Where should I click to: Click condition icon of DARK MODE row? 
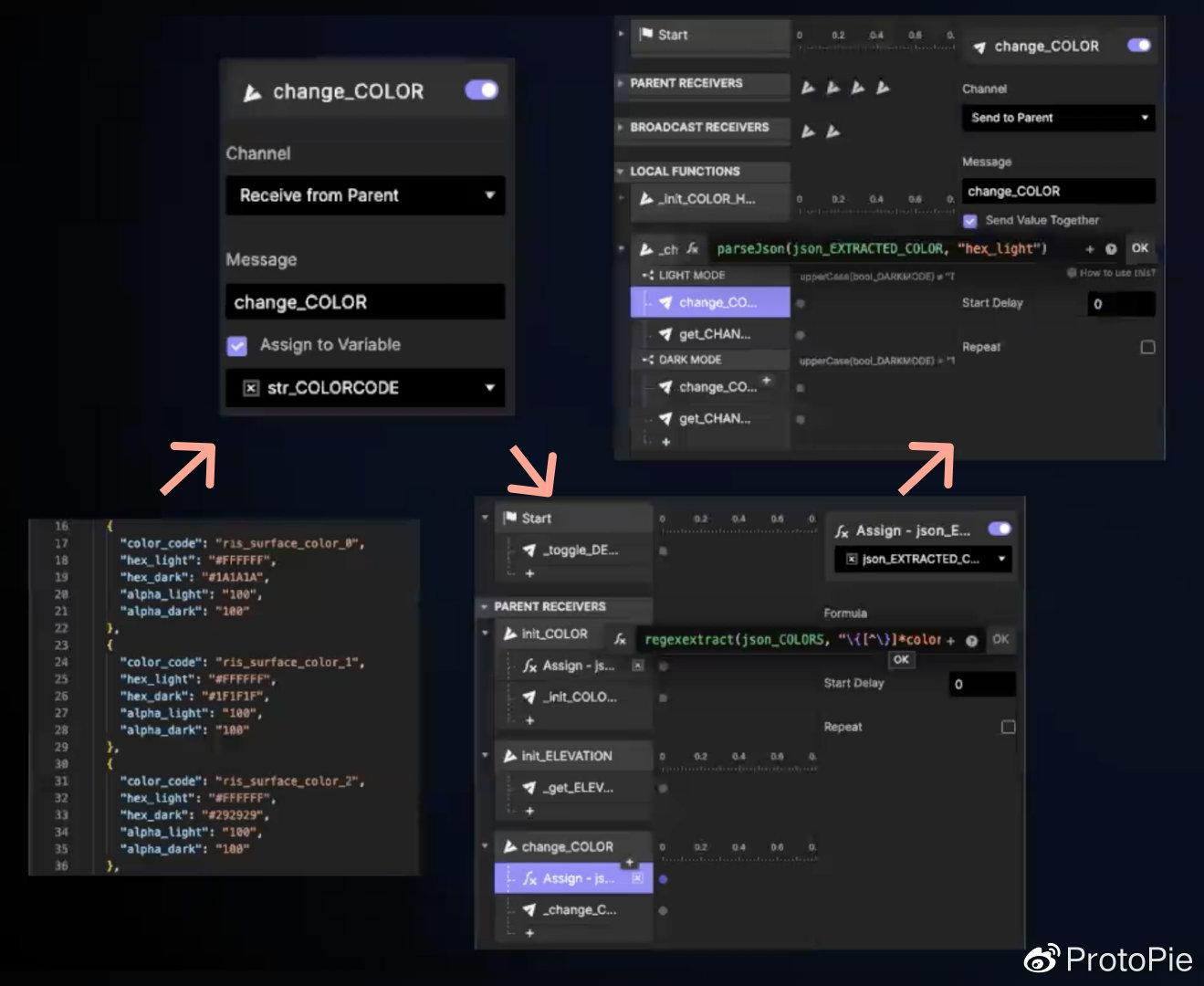(x=647, y=360)
